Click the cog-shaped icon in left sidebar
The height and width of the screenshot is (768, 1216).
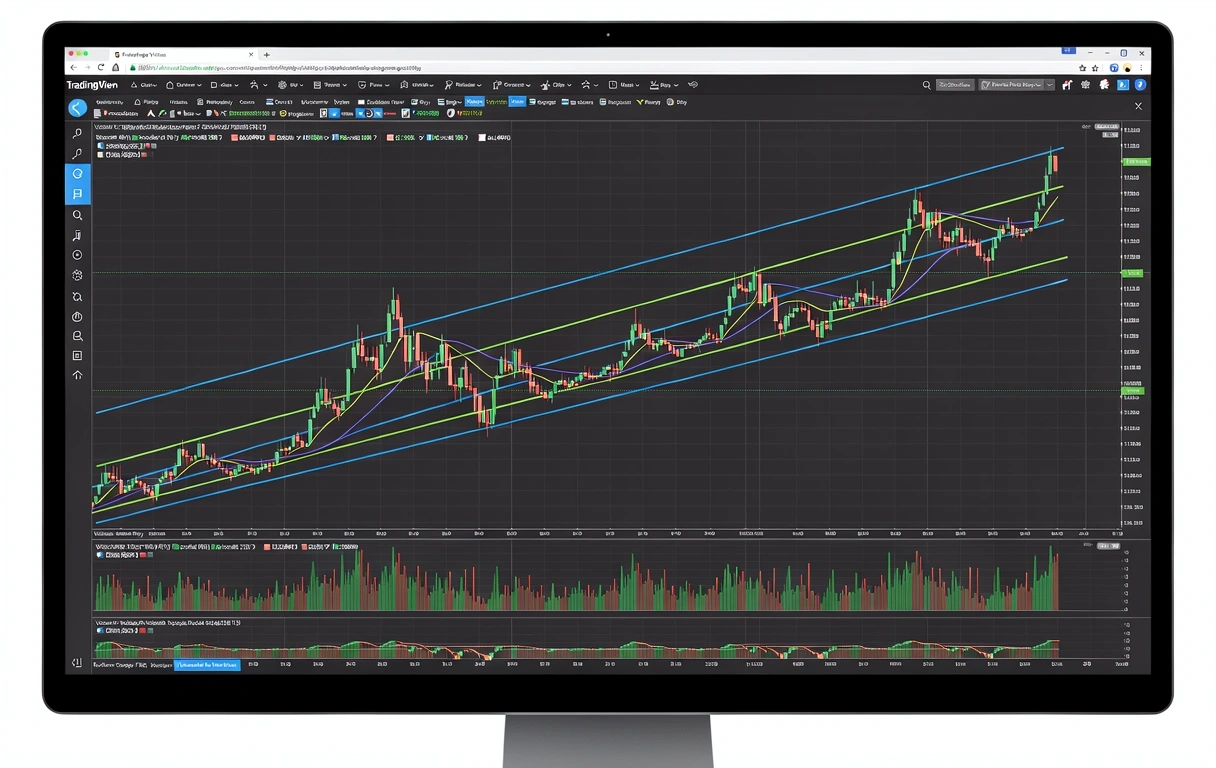pyautogui.click(x=77, y=275)
